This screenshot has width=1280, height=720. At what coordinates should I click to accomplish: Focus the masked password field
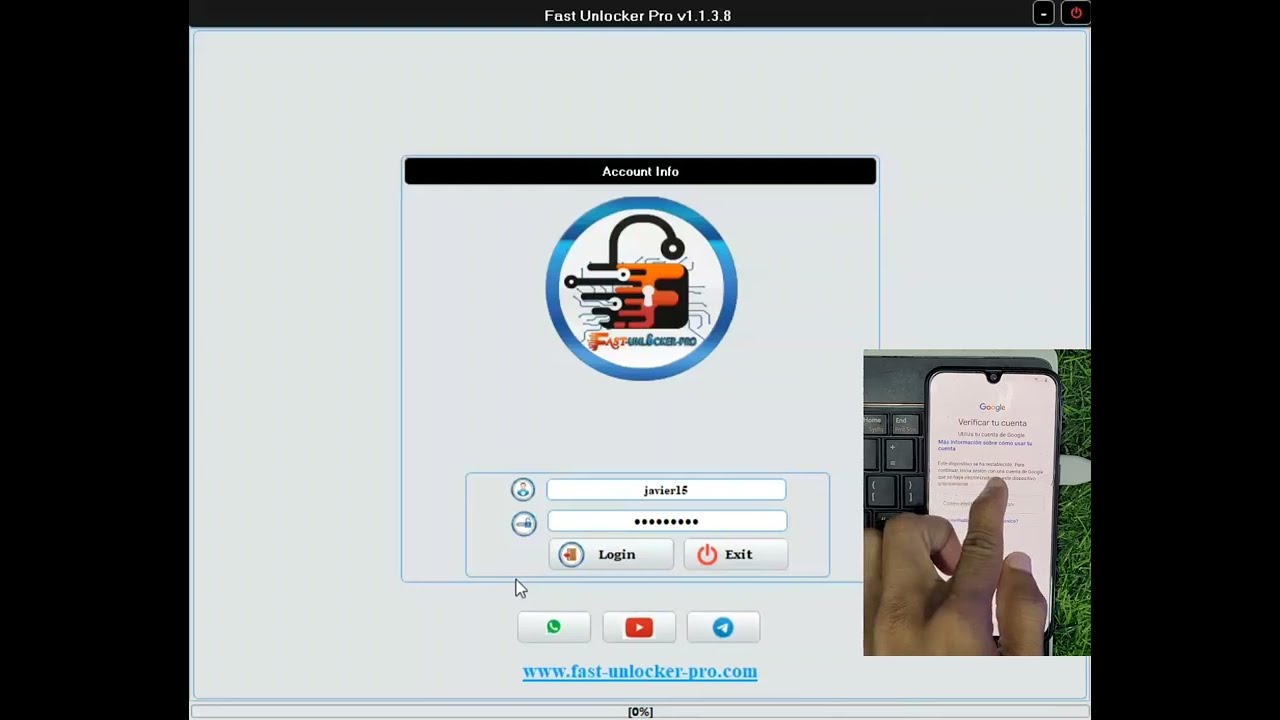[x=666, y=521]
